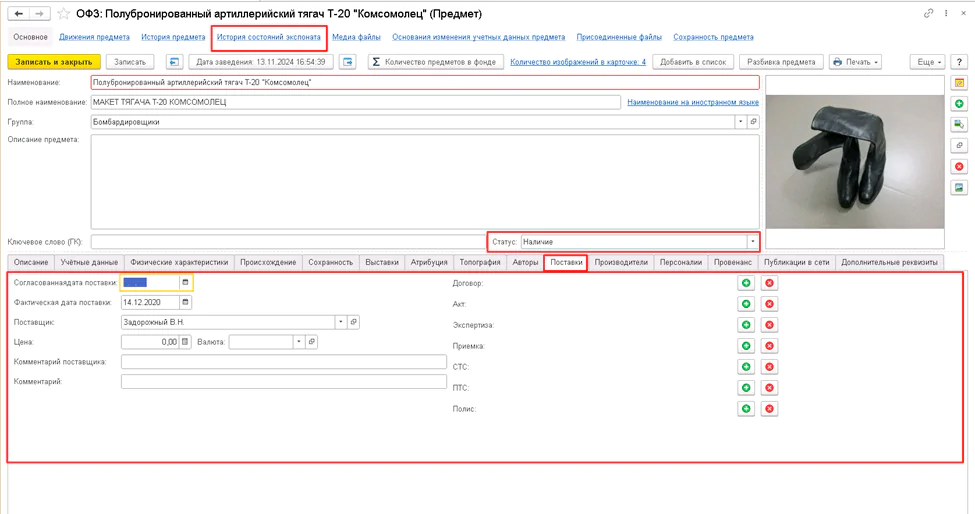This screenshot has height=514, width=975.
Task: Click the boots photo thumbnail
Action: [x=855, y=162]
